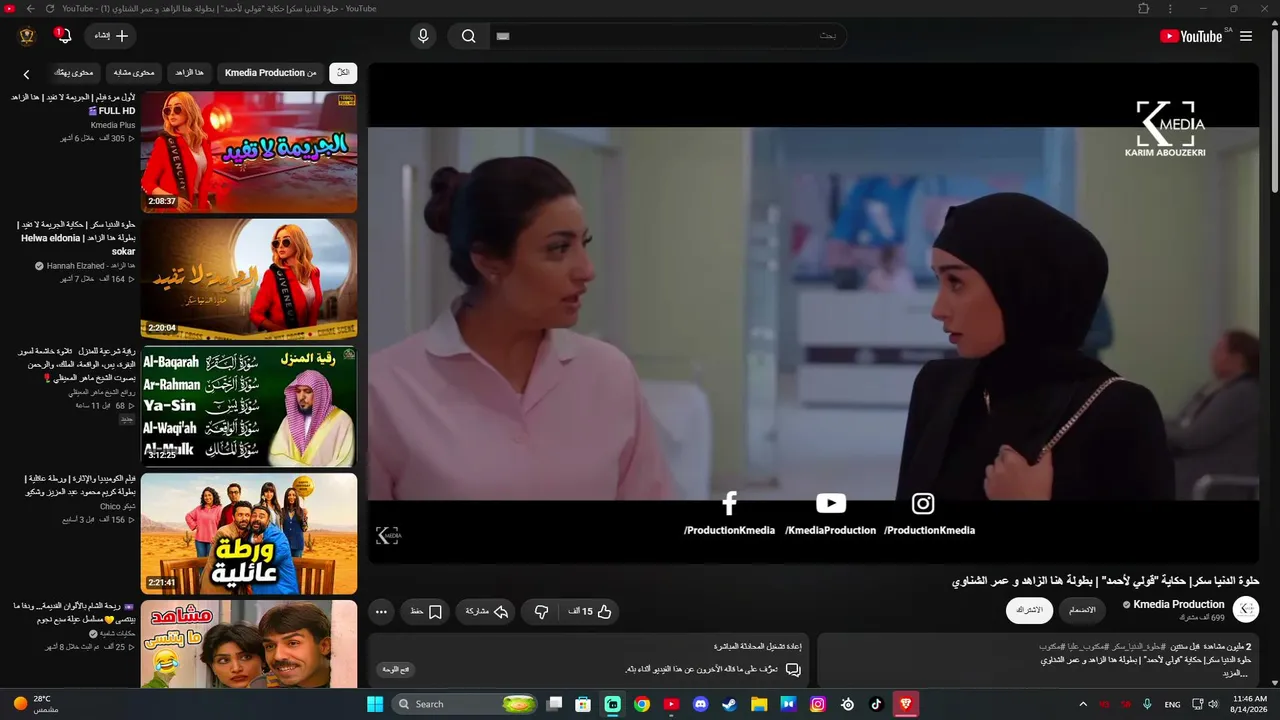Click the search magnifier button
This screenshot has height=720, width=1280.
pos(469,36)
